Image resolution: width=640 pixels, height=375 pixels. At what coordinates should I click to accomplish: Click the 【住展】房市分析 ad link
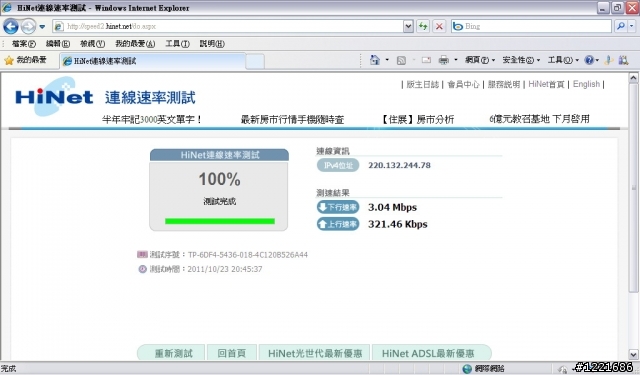[x=416, y=120]
